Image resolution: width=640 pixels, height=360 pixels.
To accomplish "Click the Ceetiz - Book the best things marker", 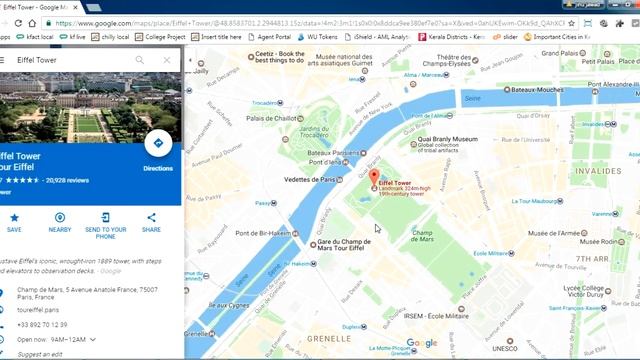I will click(251, 57).
